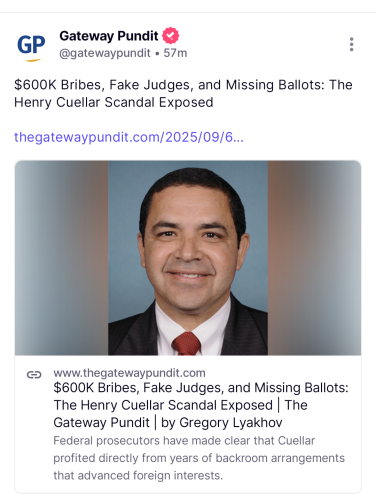
Task: Click the blurred left edge of the preview image
Action: click(x=61, y=258)
